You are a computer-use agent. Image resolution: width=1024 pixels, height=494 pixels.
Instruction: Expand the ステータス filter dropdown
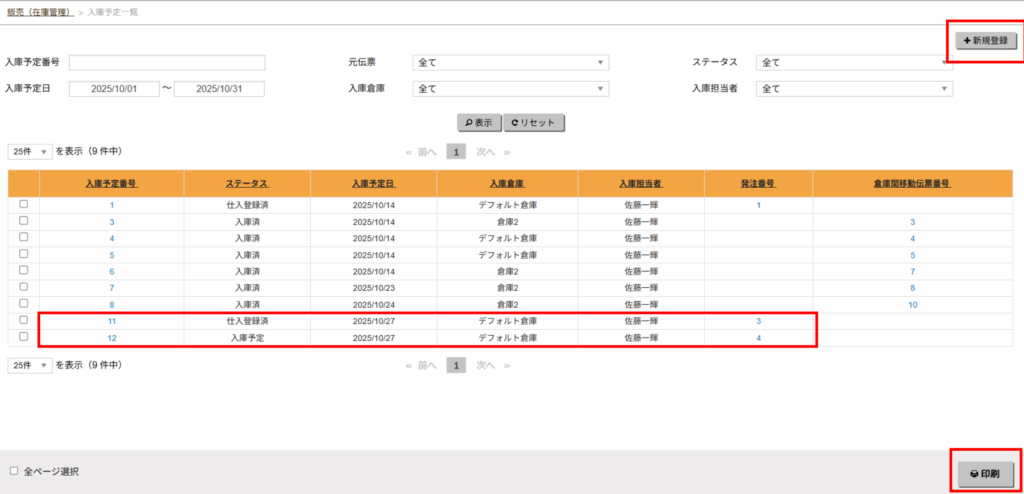point(853,62)
